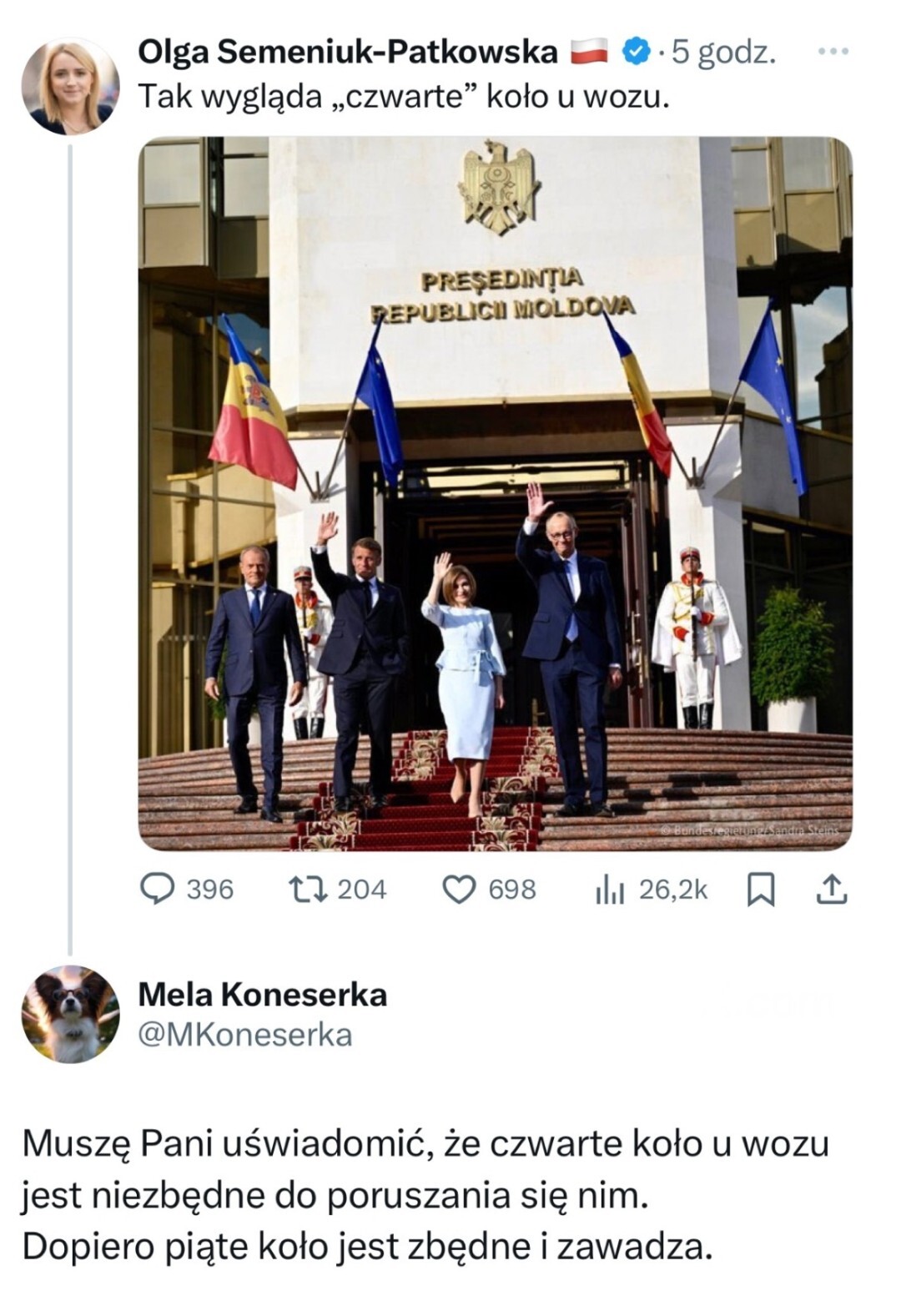Screen dimensions: 901x1316
Task: Click the 698 likes count number
Action: pos(512,890)
